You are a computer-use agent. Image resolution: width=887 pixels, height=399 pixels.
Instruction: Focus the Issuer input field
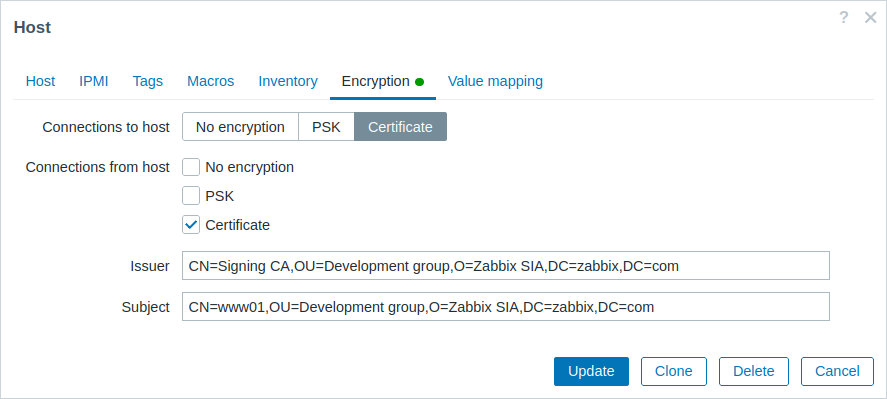pyautogui.click(x=506, y=266)
